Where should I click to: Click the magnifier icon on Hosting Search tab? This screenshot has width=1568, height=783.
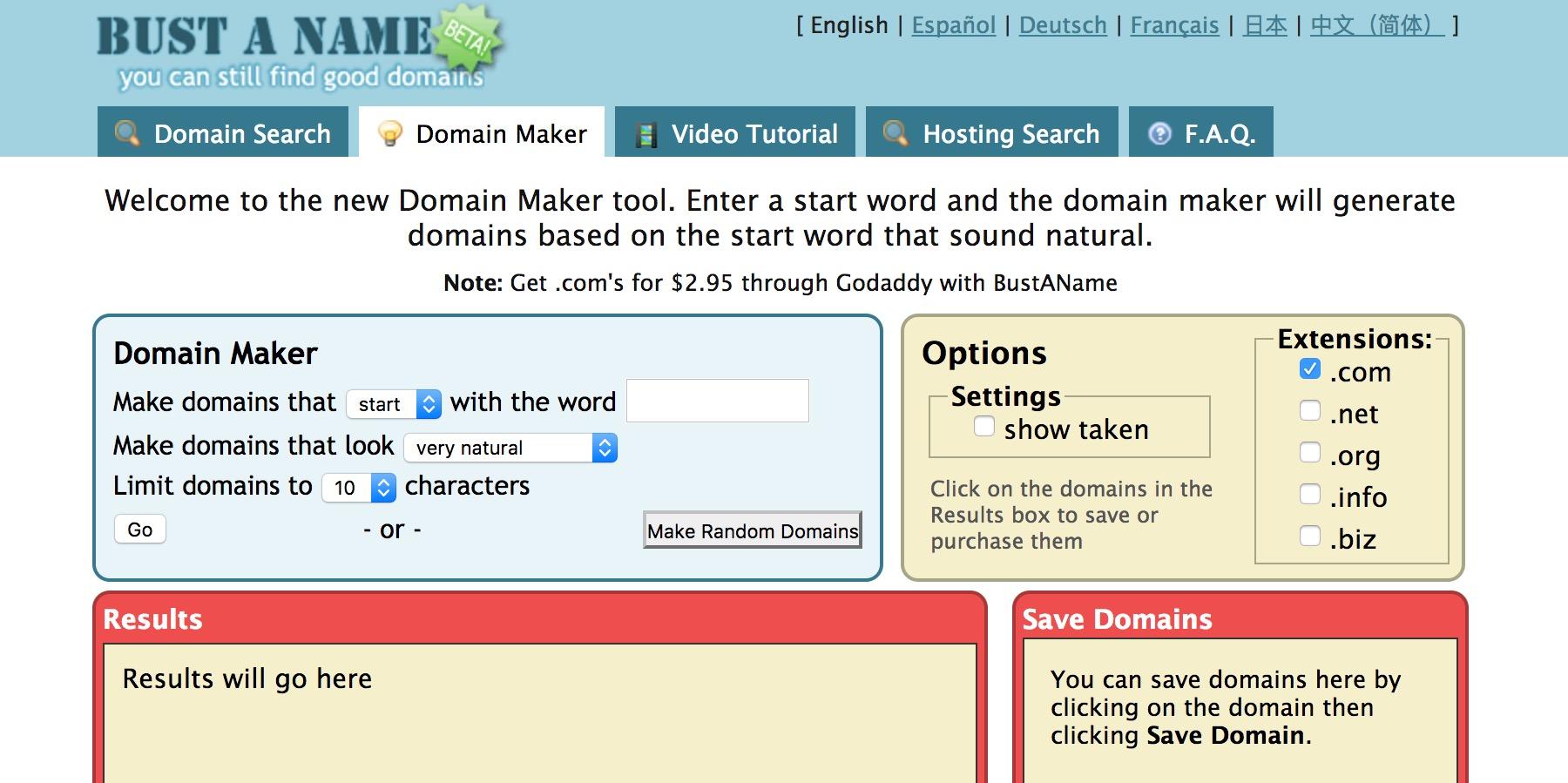pyautogui.click(x=896, y=133)
